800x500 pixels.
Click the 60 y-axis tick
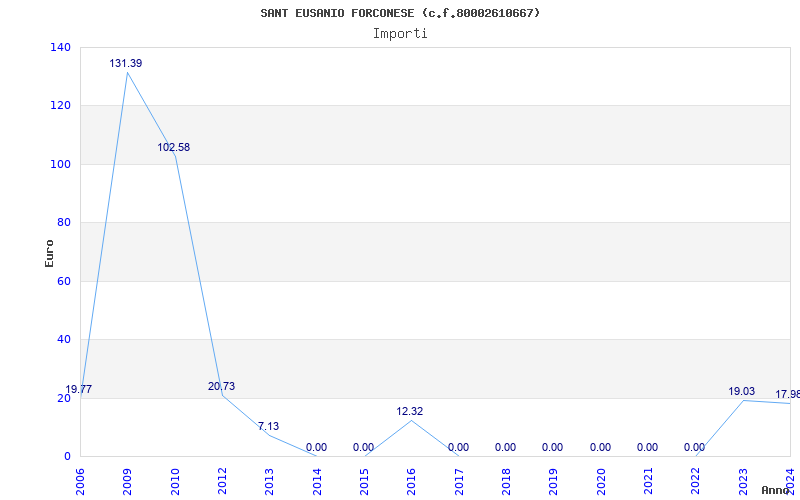tap(64, 281)
